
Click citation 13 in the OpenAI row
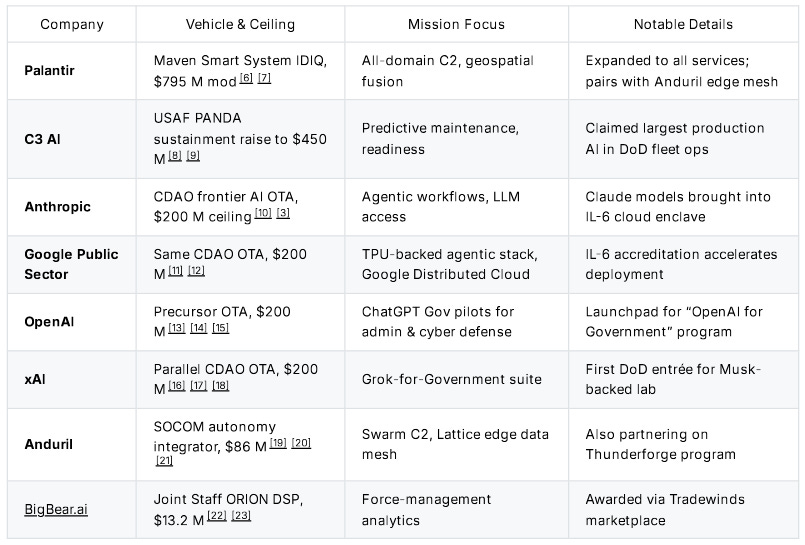pyautogui.click(x=177, y=328)
